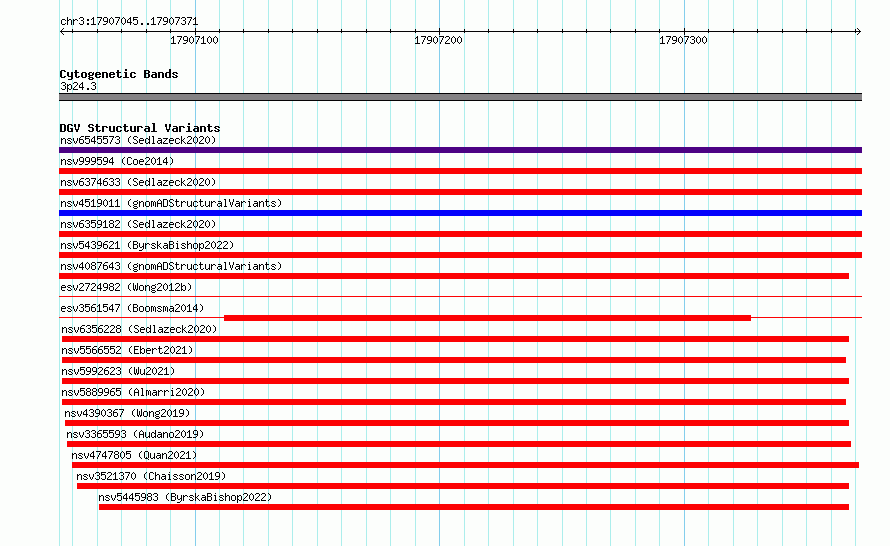Open nsv4747805 (Quan2021) label

[134, 455]
